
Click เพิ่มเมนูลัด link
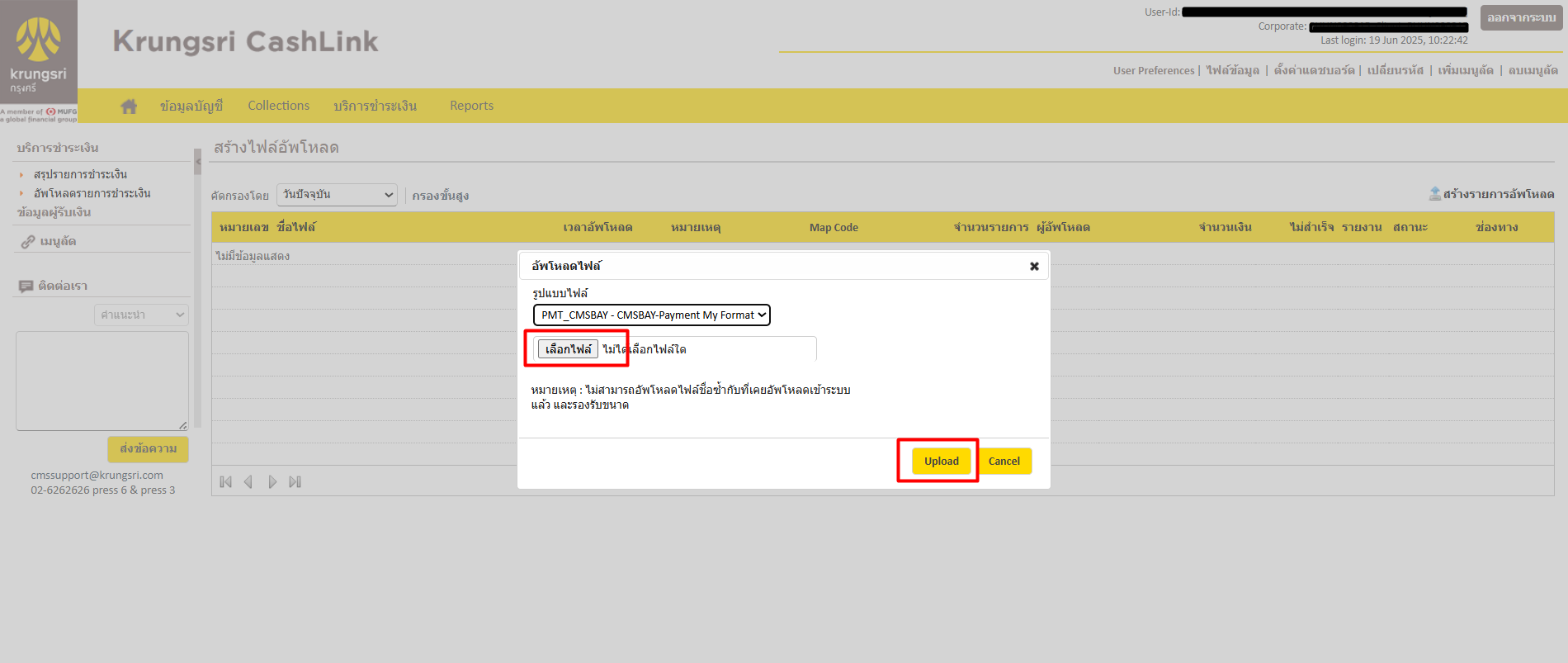[x=1466, y=70]
